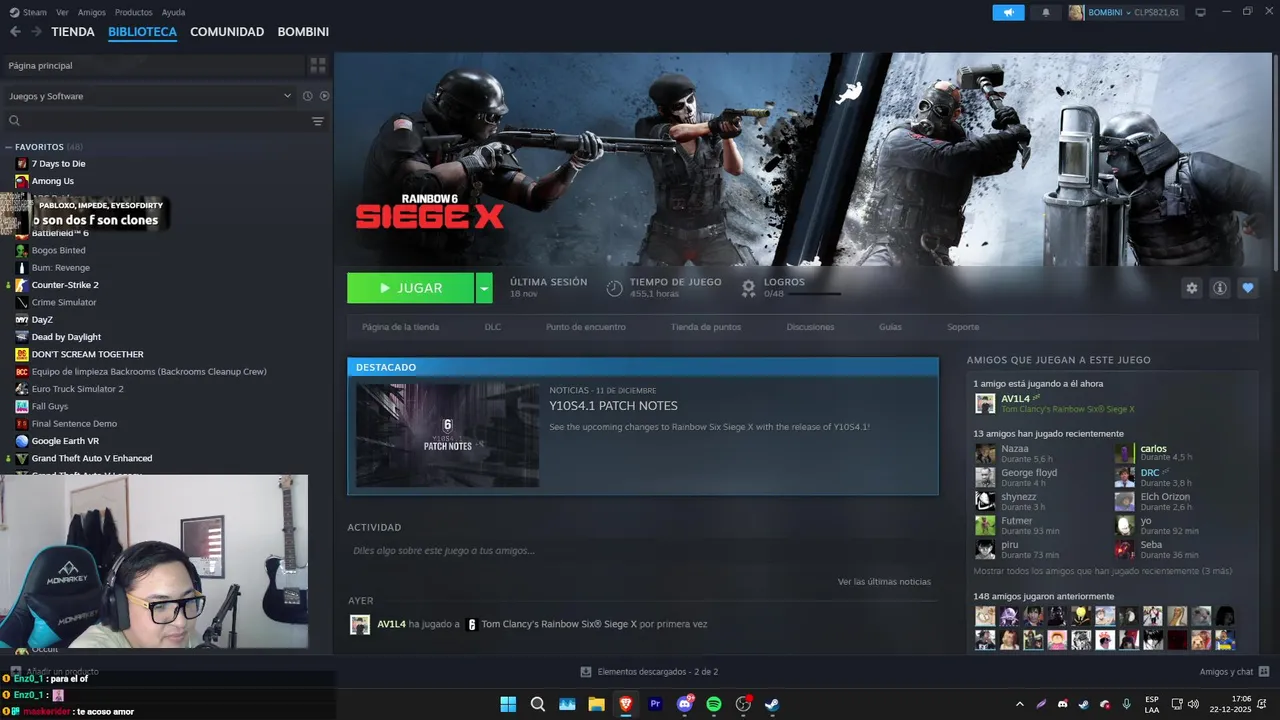The image size is (1280, 720).
Task: Open game settings gear icon
Action: (x=1191, y=288)
